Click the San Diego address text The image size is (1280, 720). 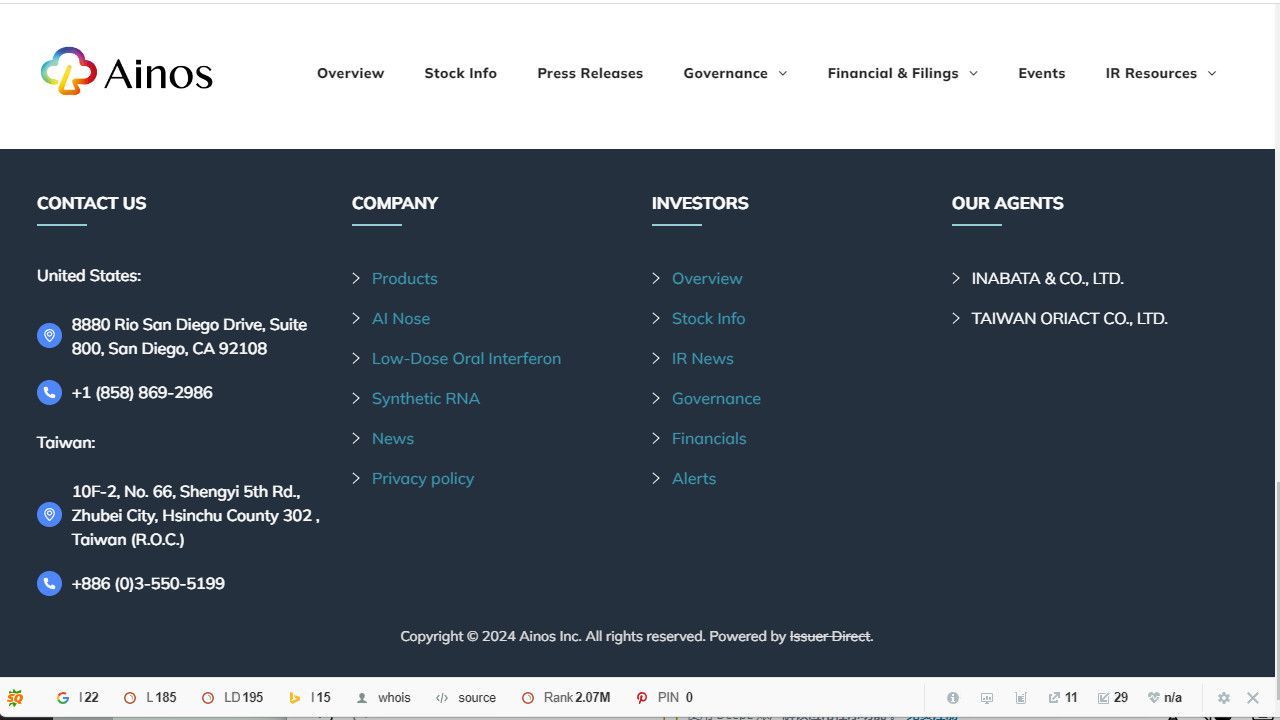pyautogui.click(x=189, y=336)
